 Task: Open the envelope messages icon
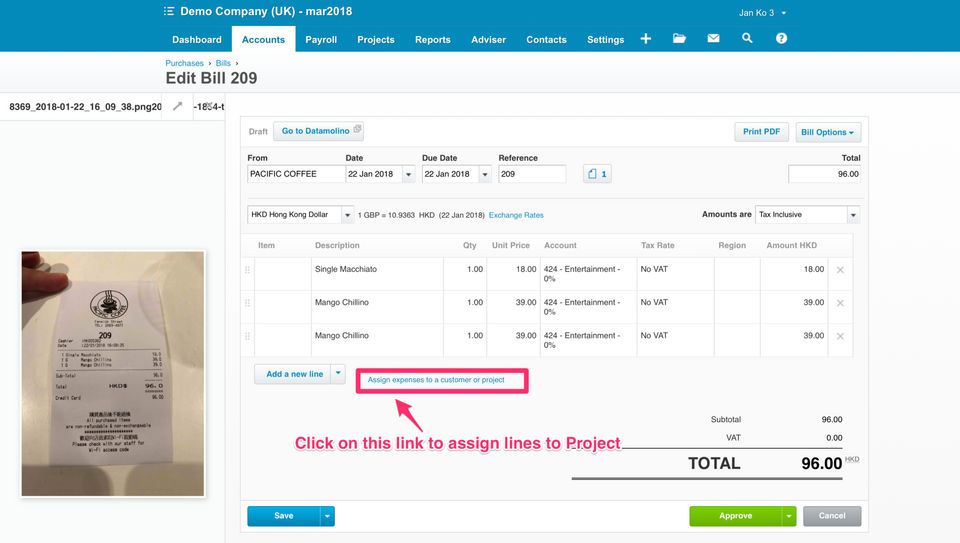click(713, 39)
